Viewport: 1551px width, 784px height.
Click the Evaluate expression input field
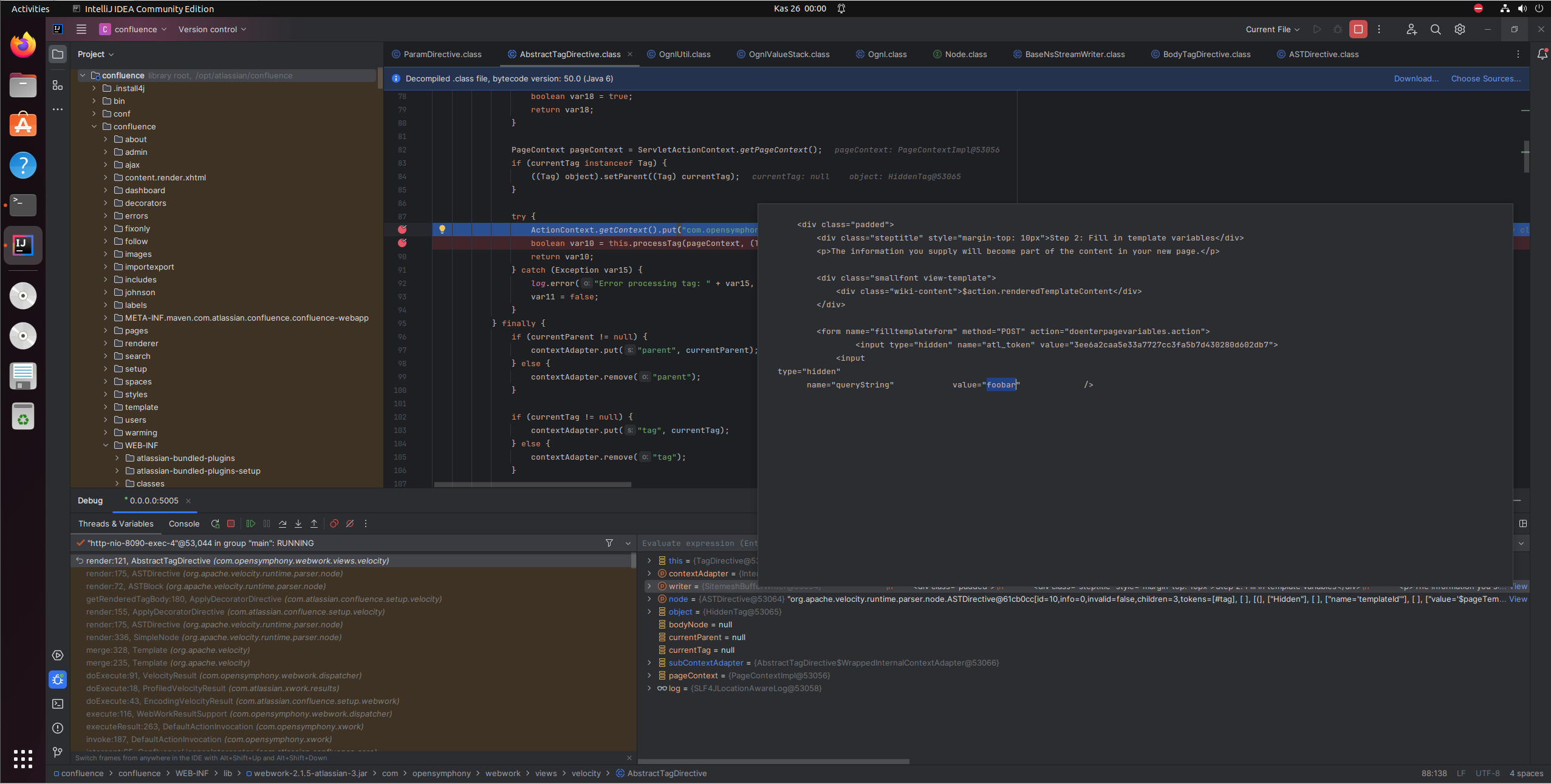click(x=699, y=543)
